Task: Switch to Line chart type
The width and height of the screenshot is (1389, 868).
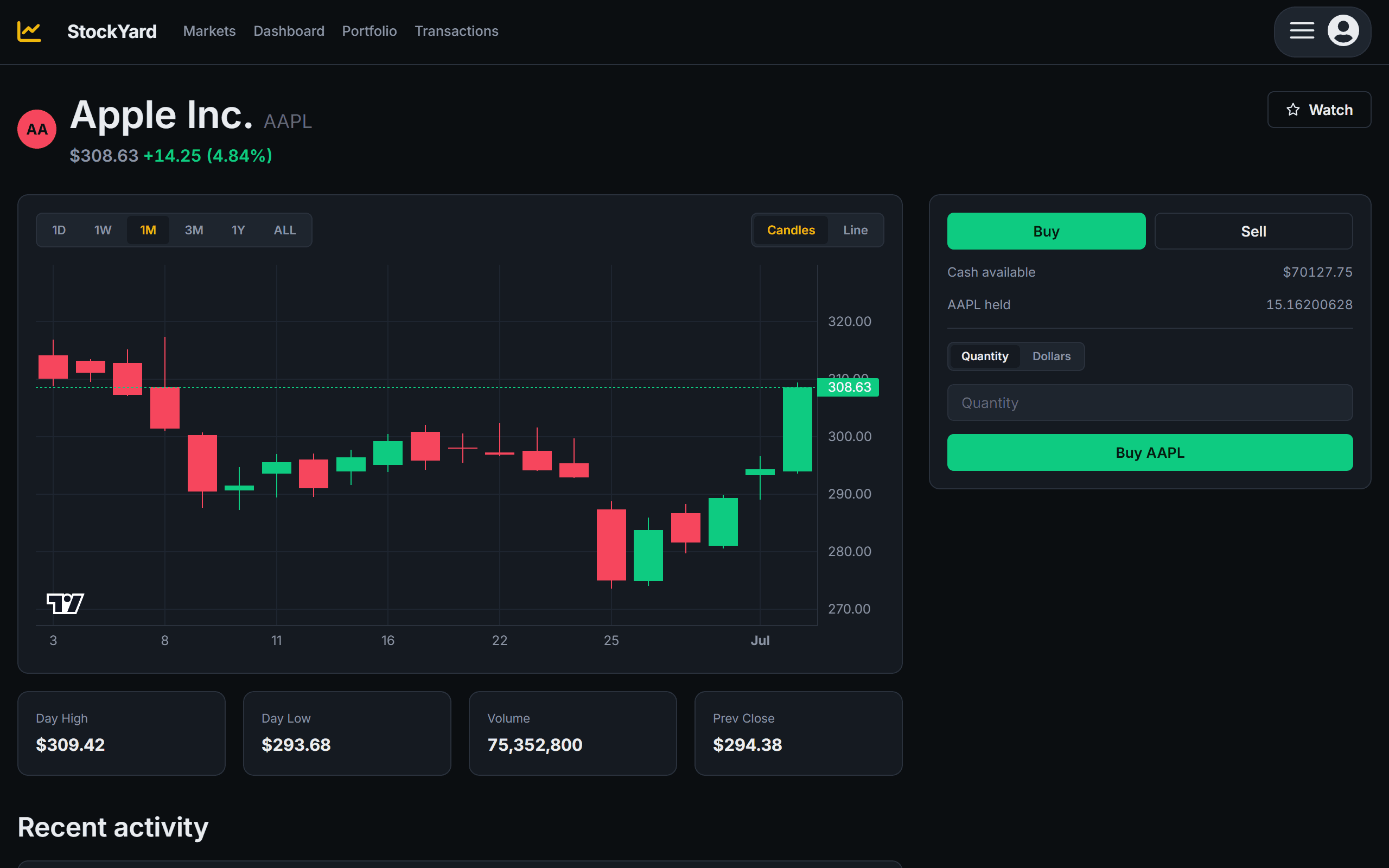Action: point(855,230)
